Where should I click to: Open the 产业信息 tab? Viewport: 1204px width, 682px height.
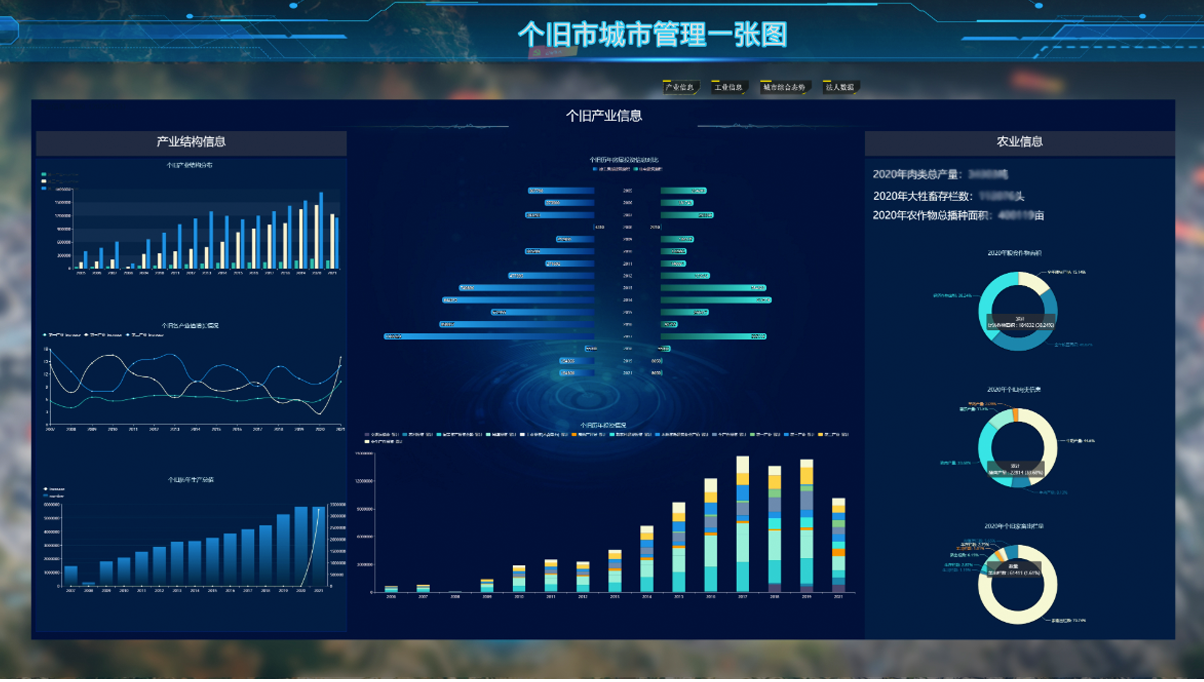click(x=681, y=88)
